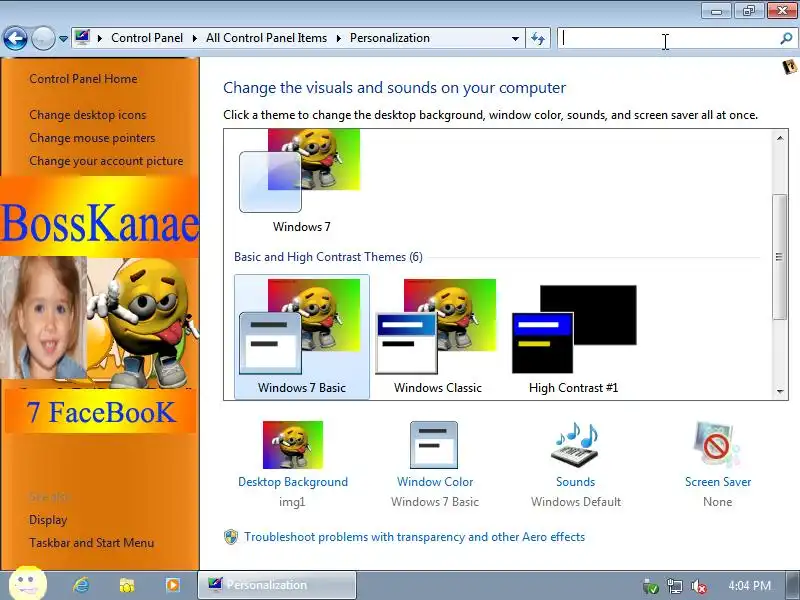Click the Show desktop strip at taskbar end
Viewport: 800px width, 600px height.
[794, 585]
